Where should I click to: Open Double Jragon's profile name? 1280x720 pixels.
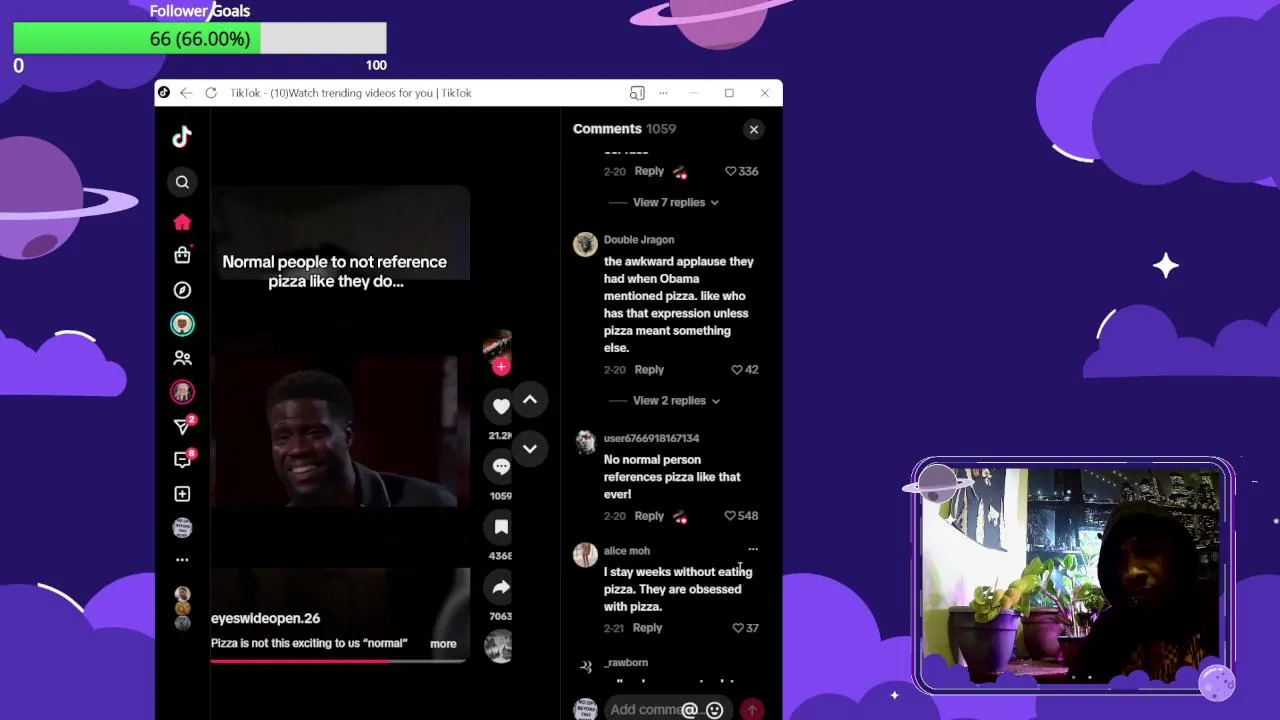pos(639,240)
